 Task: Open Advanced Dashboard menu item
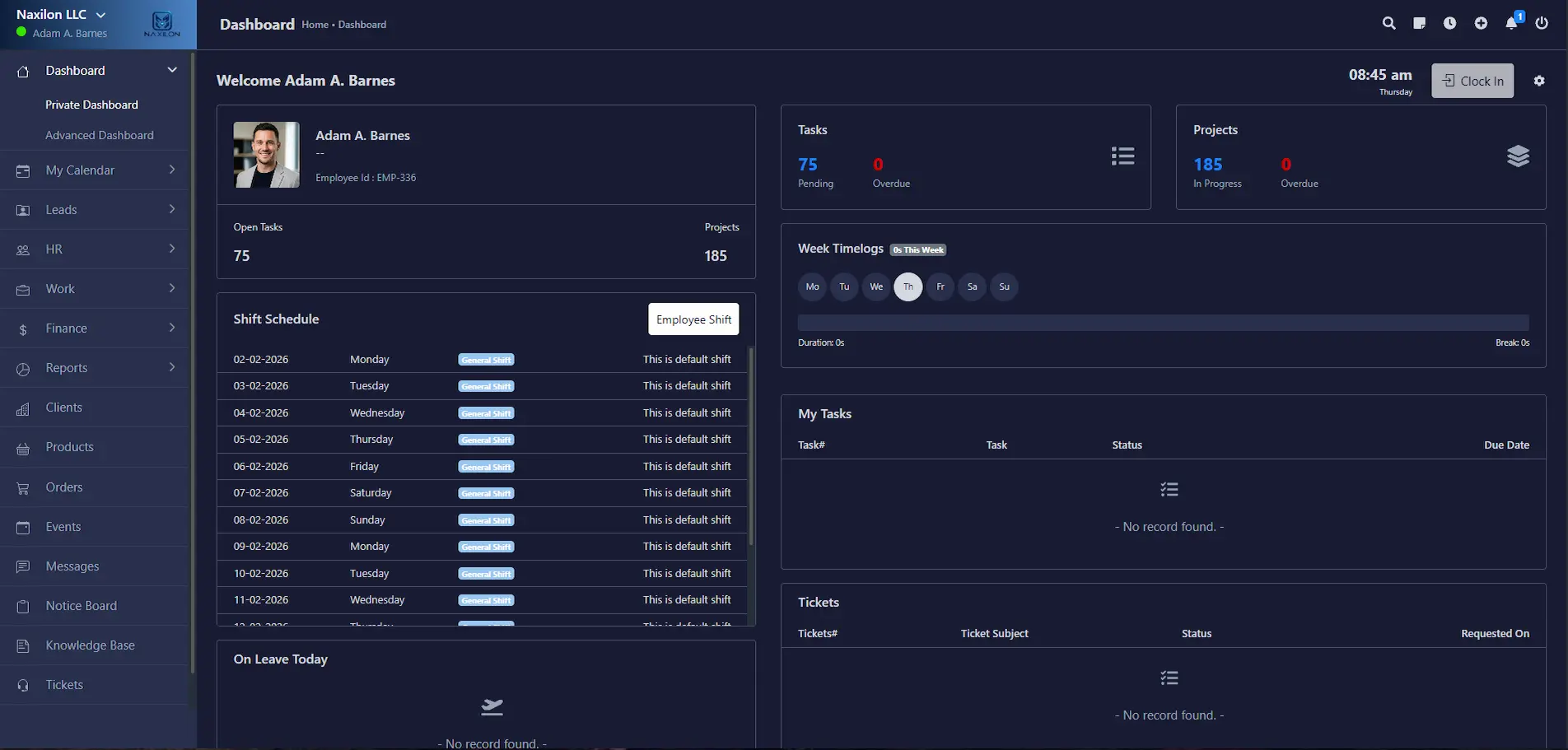99,135
